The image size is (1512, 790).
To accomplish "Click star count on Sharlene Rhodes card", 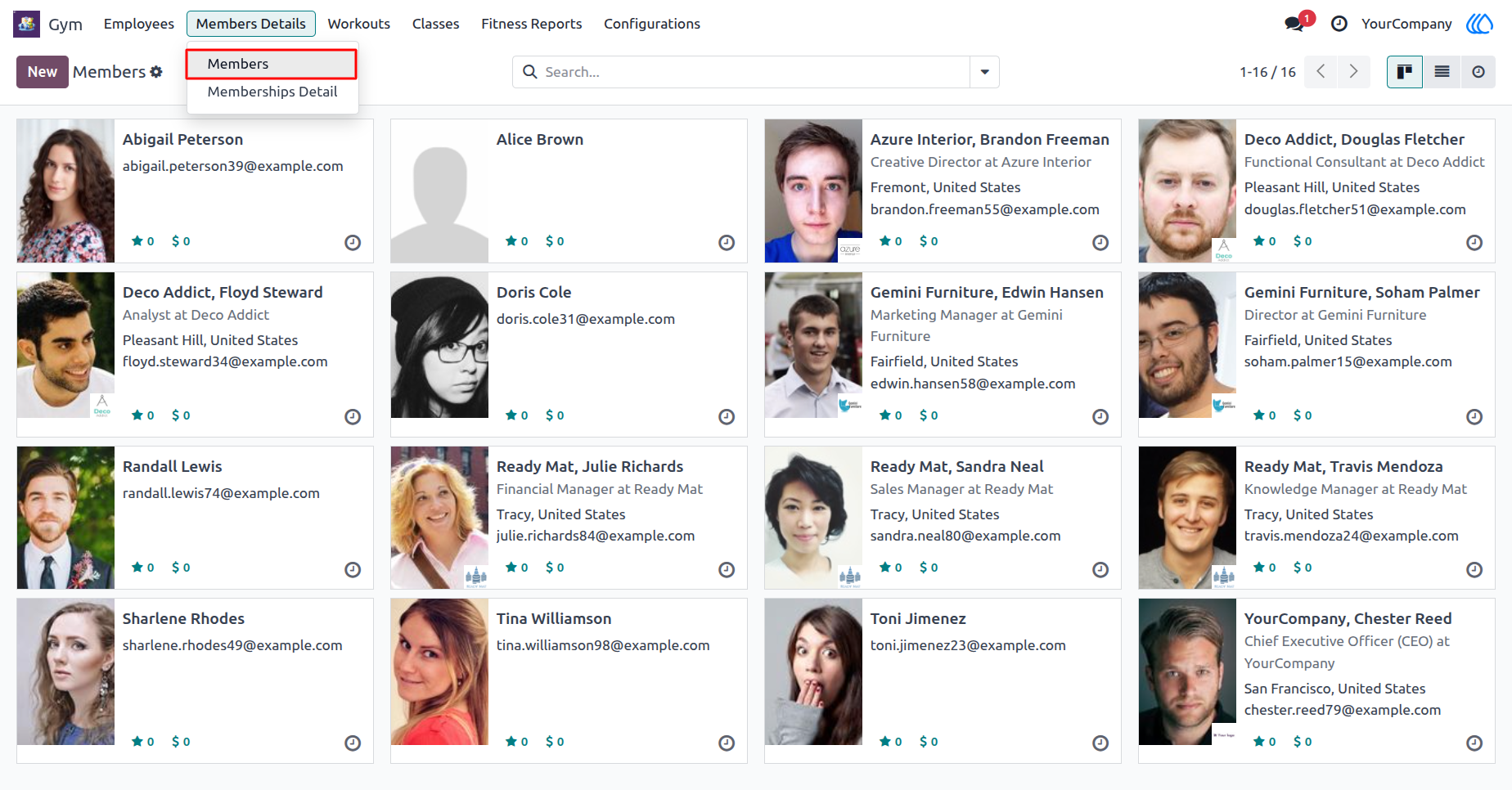I will pos(143,742).
